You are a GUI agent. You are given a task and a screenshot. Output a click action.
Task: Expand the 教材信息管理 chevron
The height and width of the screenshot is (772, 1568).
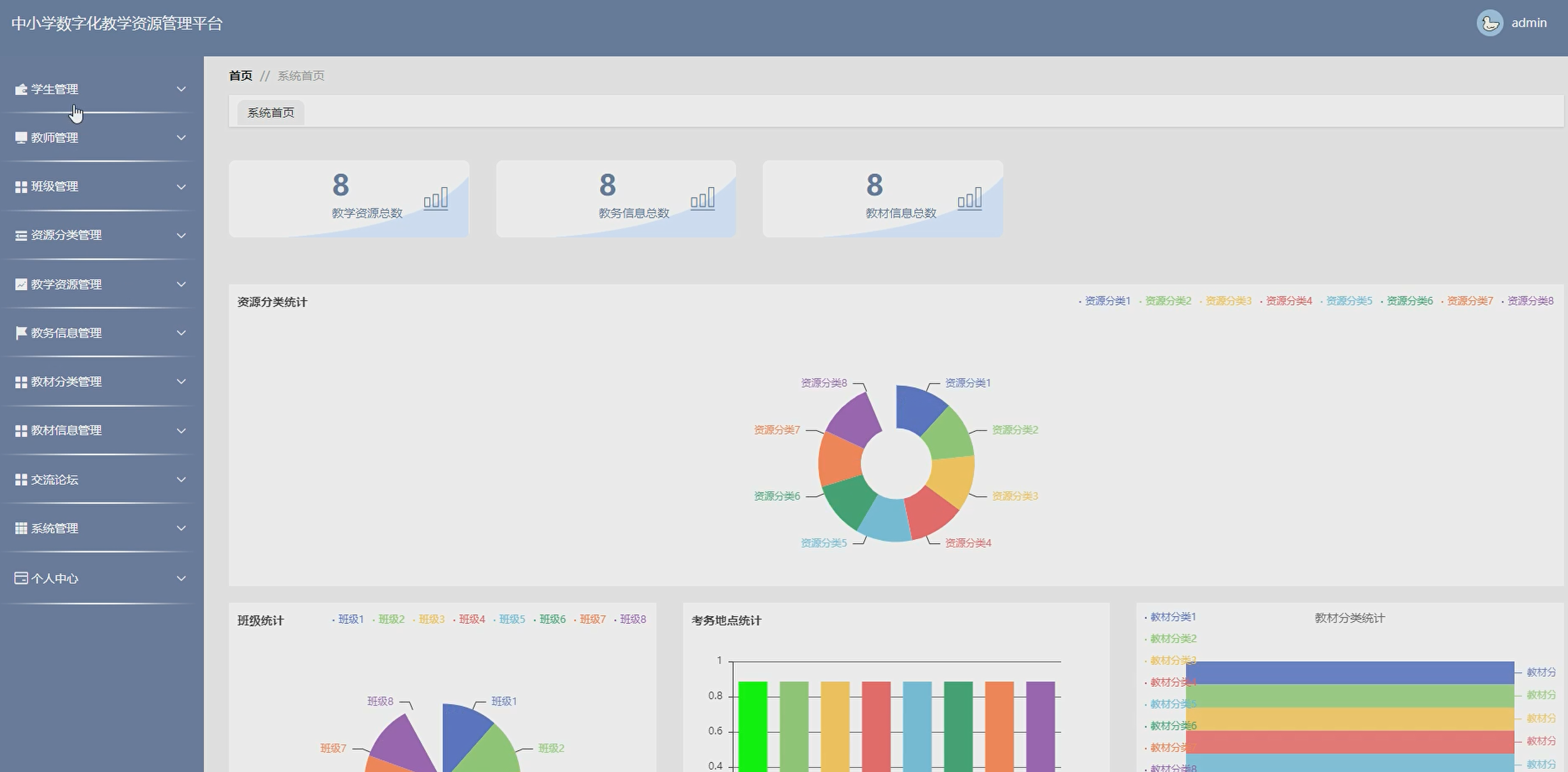pos(181,431)
